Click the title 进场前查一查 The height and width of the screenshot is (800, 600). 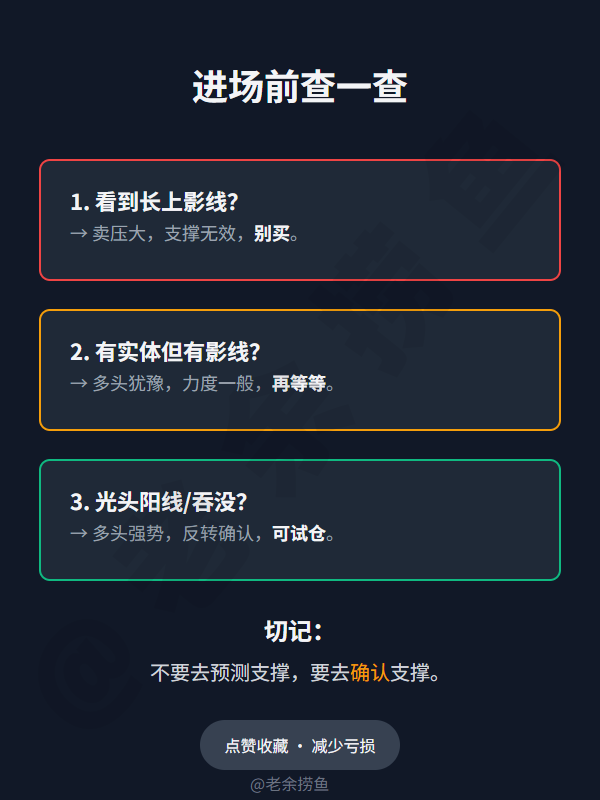[x=300, y=88]
